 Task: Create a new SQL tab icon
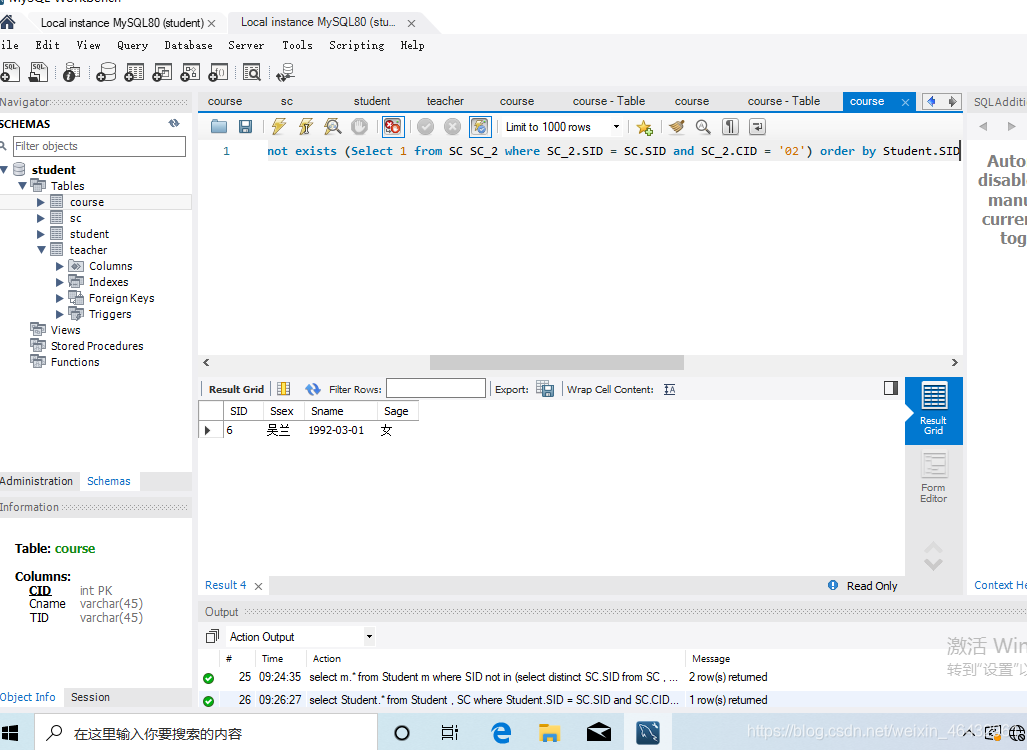click(x=10, y=72)
